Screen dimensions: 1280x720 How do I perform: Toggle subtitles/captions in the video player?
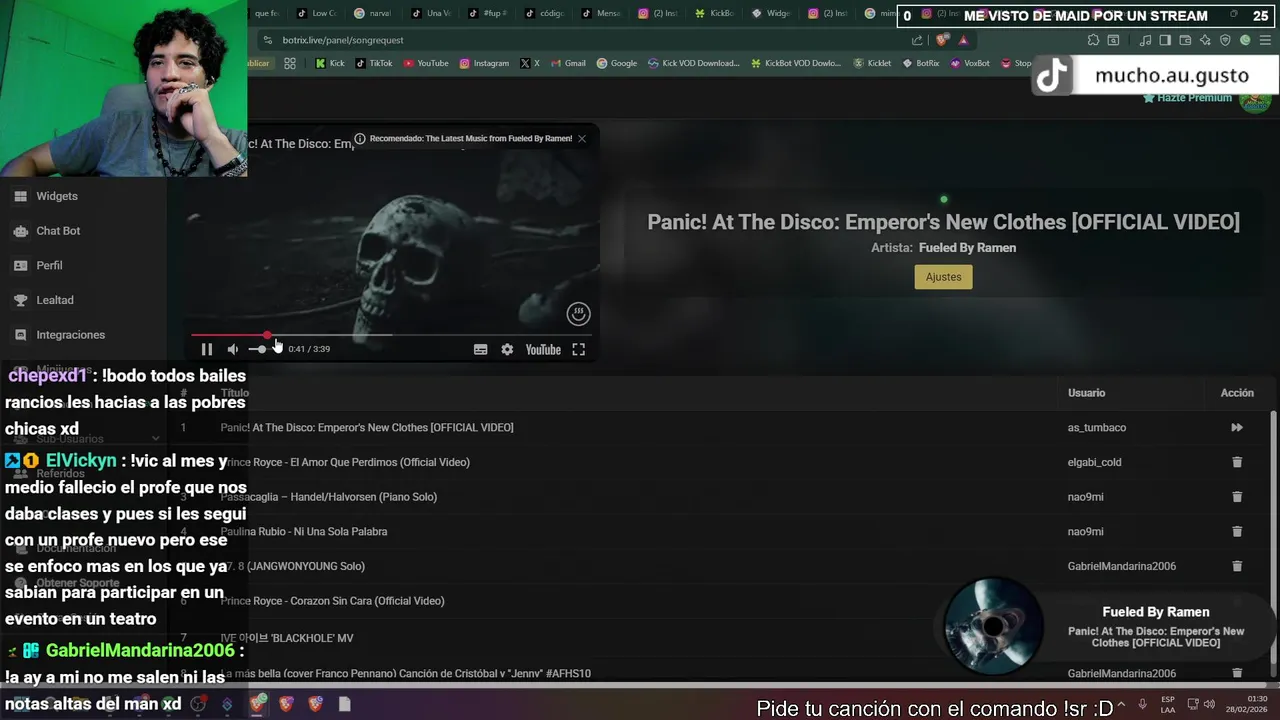[480, 349]
